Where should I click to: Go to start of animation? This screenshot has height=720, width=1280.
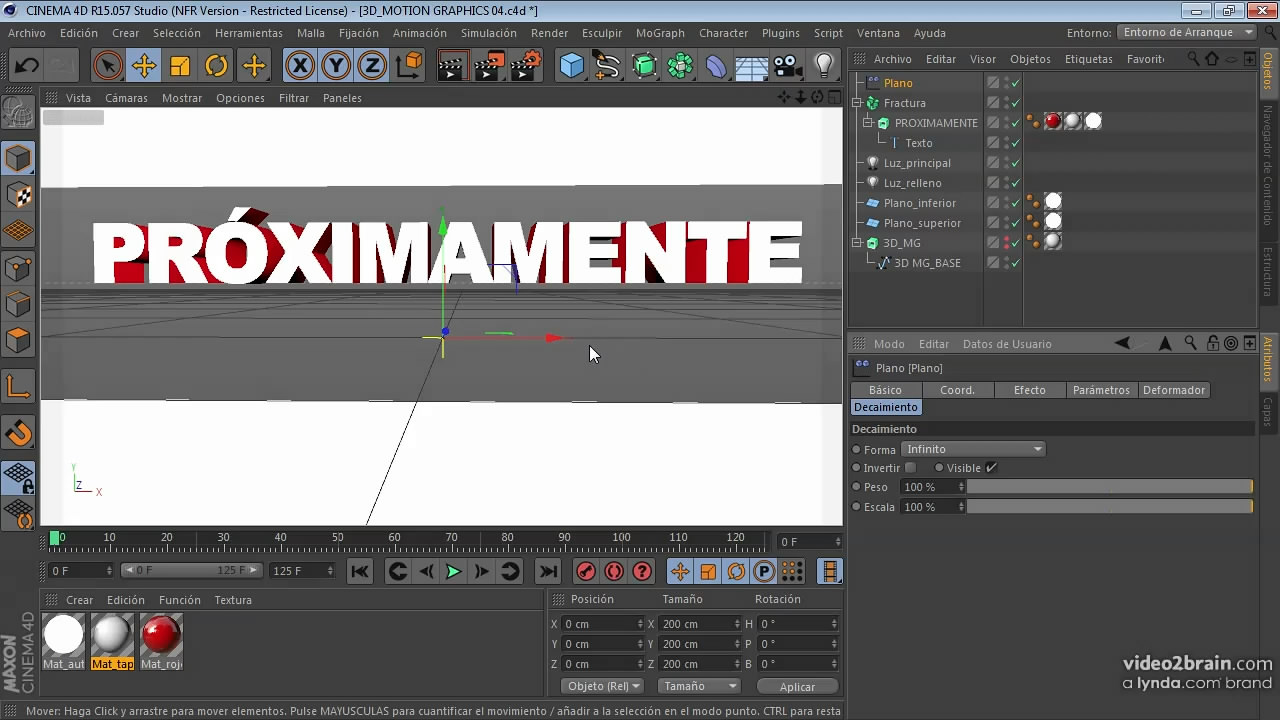360,571
